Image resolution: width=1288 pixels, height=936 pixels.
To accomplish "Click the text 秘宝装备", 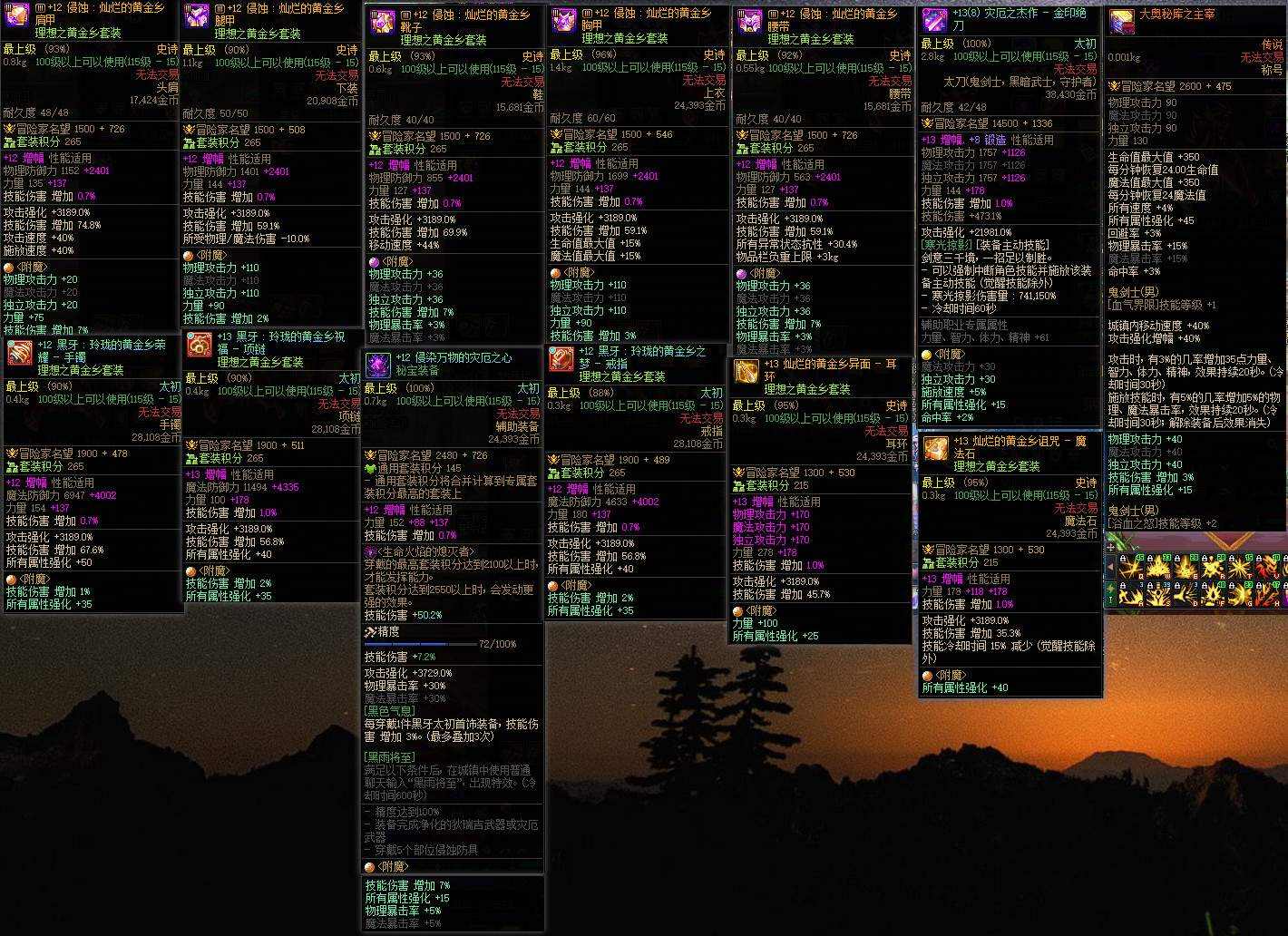I will (x=418, y=371).
